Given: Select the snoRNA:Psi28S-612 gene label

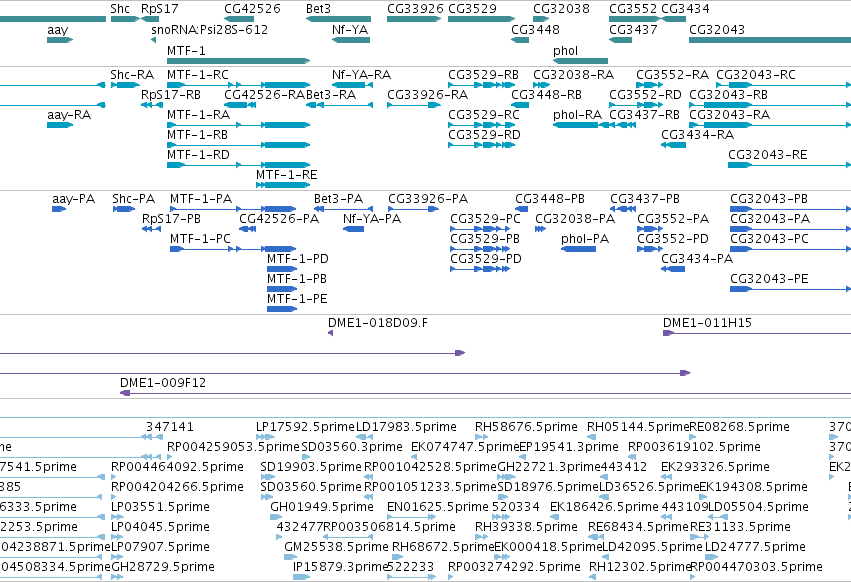Looking at the screenshot, I should pyautogui.click(x=209, y=29).
